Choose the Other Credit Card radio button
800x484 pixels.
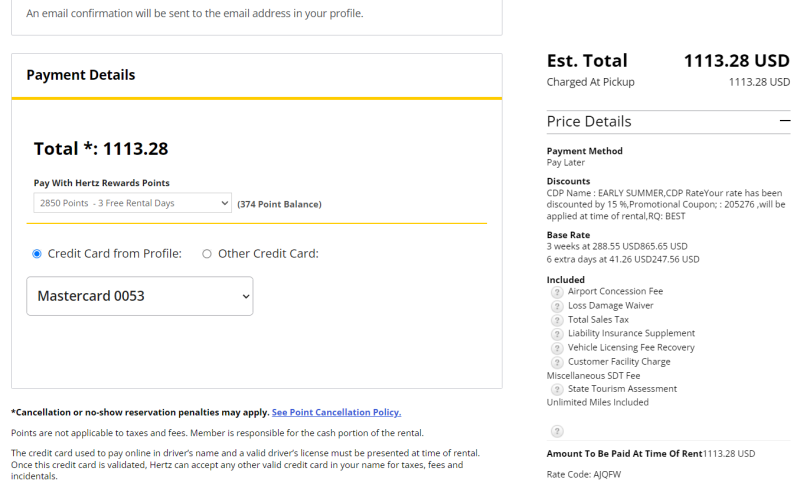[x=207, y=254]
